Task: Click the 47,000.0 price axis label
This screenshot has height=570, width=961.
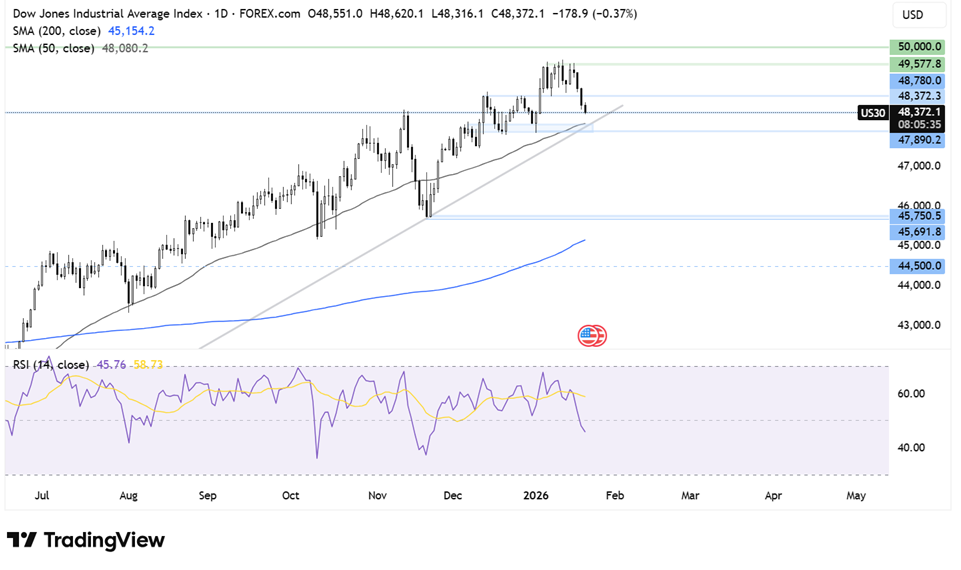Action: [x=919, y=166]
